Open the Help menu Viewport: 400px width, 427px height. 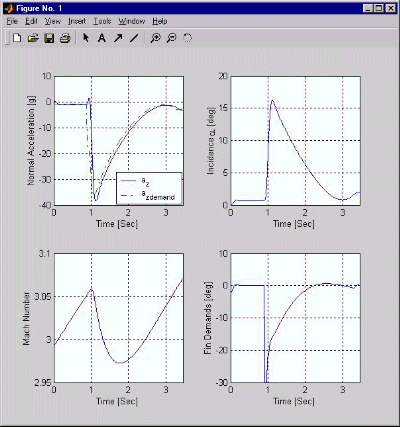(x=160, y=21)
